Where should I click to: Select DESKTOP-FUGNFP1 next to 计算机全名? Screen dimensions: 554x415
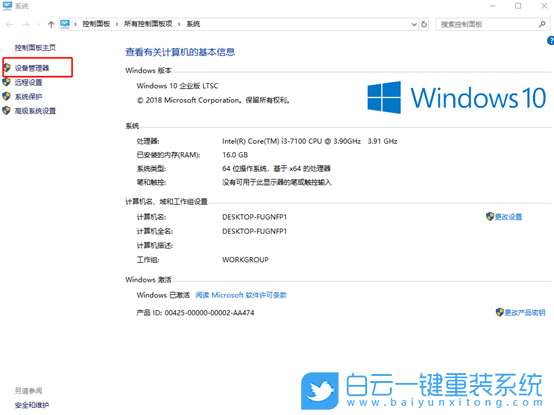coord(254,231)
